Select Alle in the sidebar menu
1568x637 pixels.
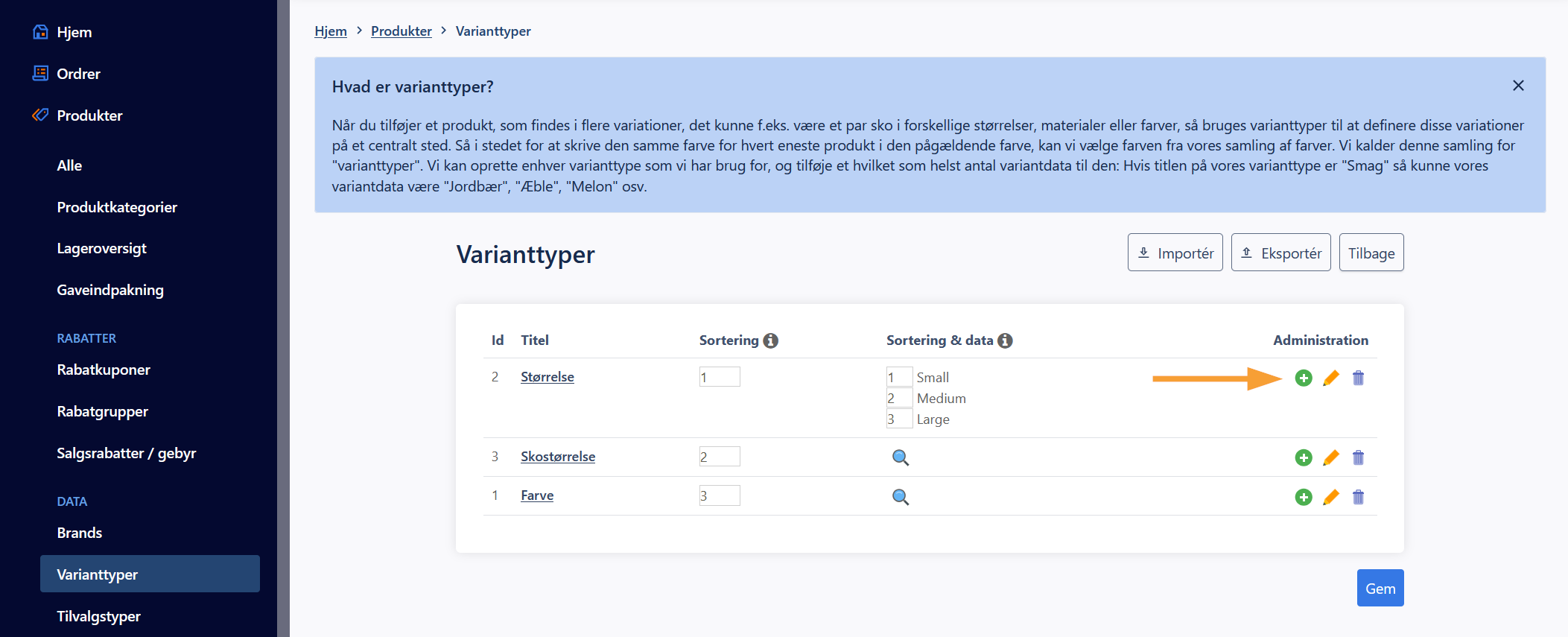pos(69,165)
